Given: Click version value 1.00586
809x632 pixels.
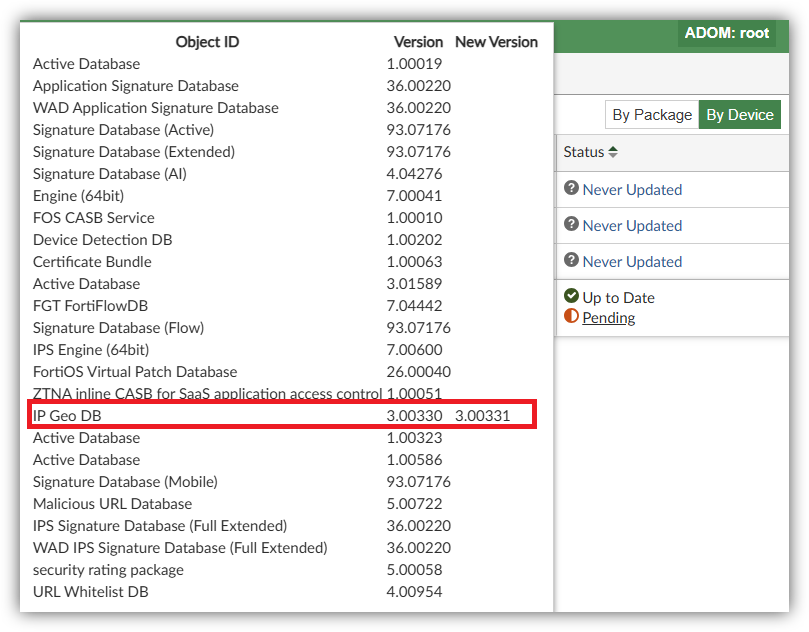Looking at the screenshot, I should [414, 460].
